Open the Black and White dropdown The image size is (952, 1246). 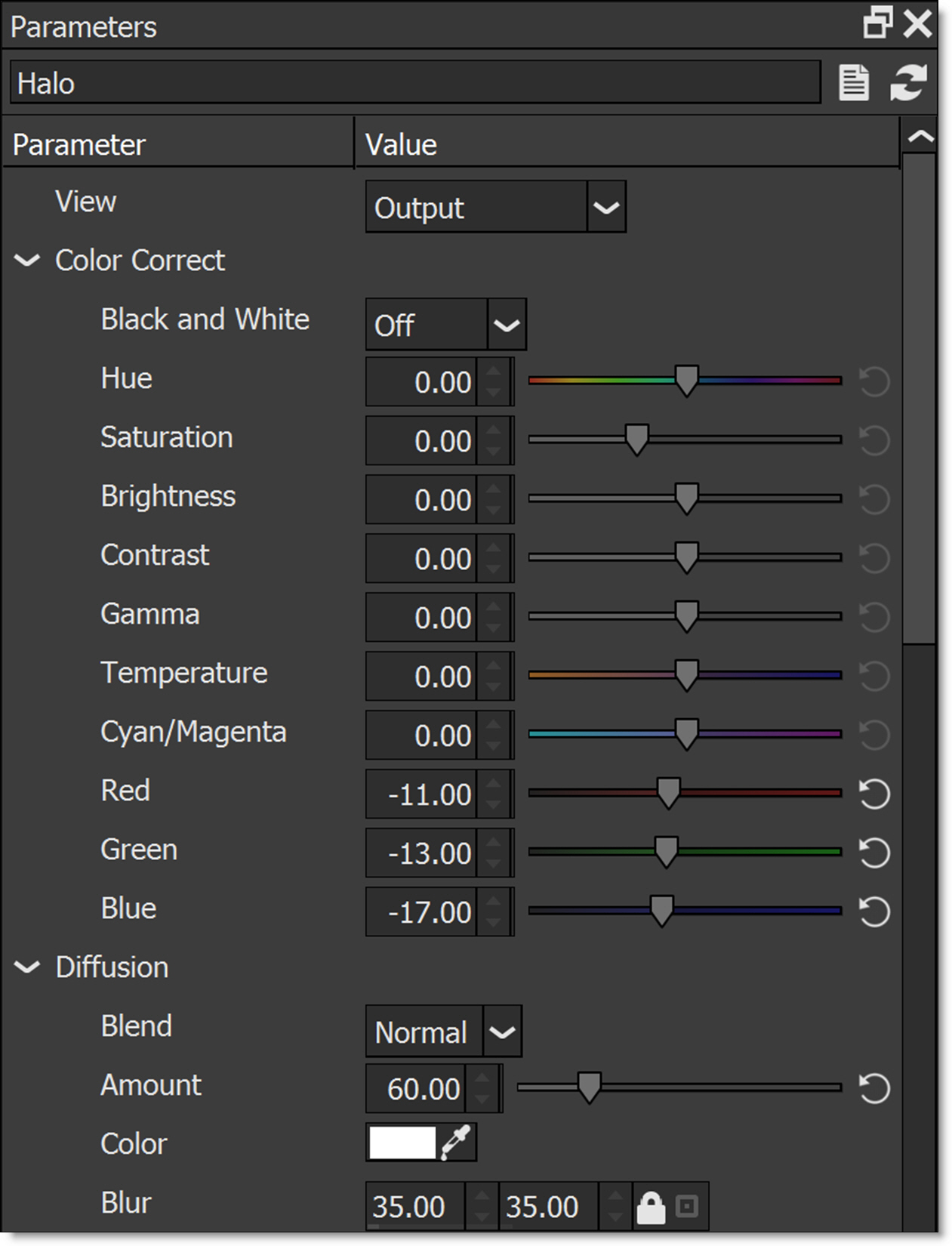pos(506,325)
